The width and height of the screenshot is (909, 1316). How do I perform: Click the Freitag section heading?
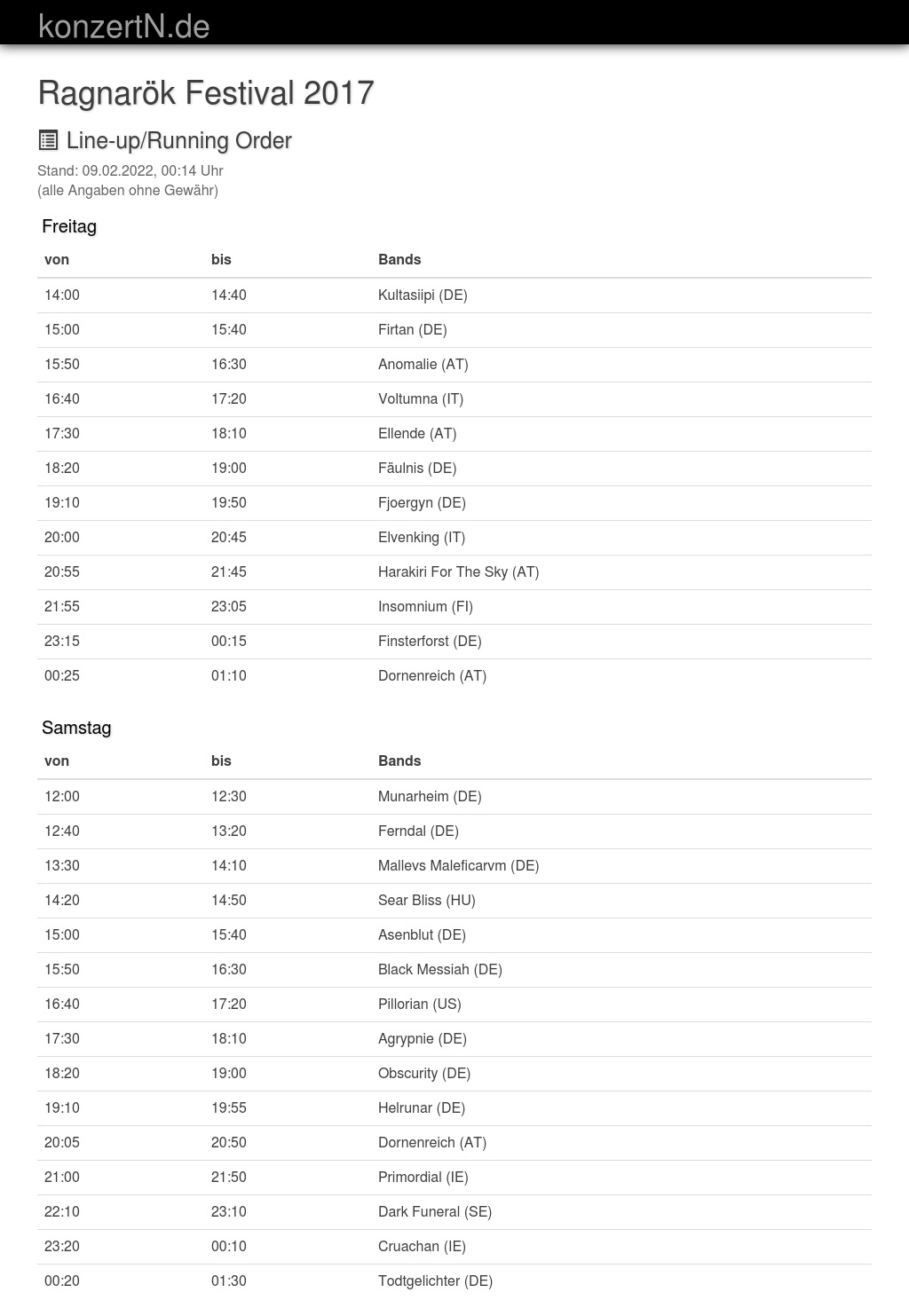(69, 226)
